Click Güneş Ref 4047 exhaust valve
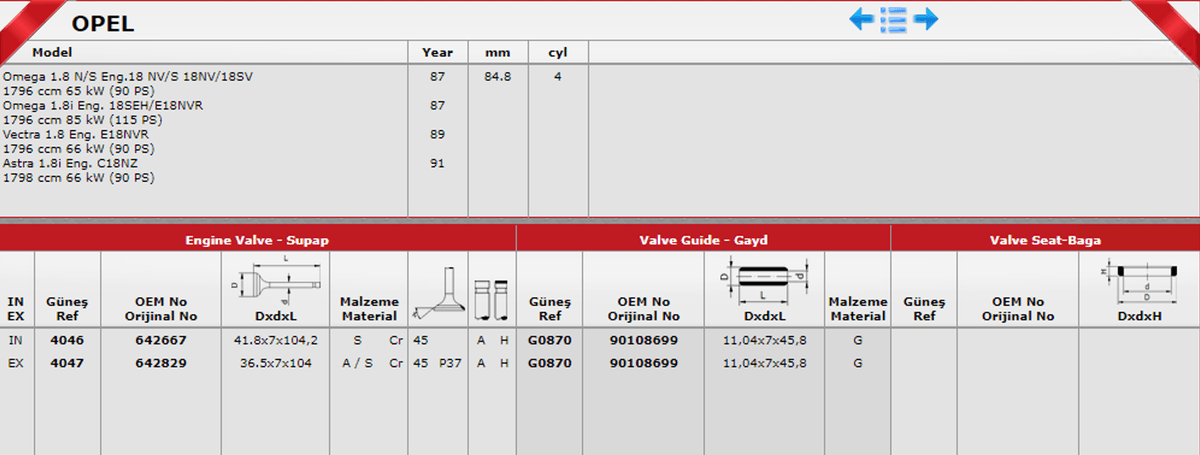The height and width of the screenshot is (455, 1200). tap(67, 363)
